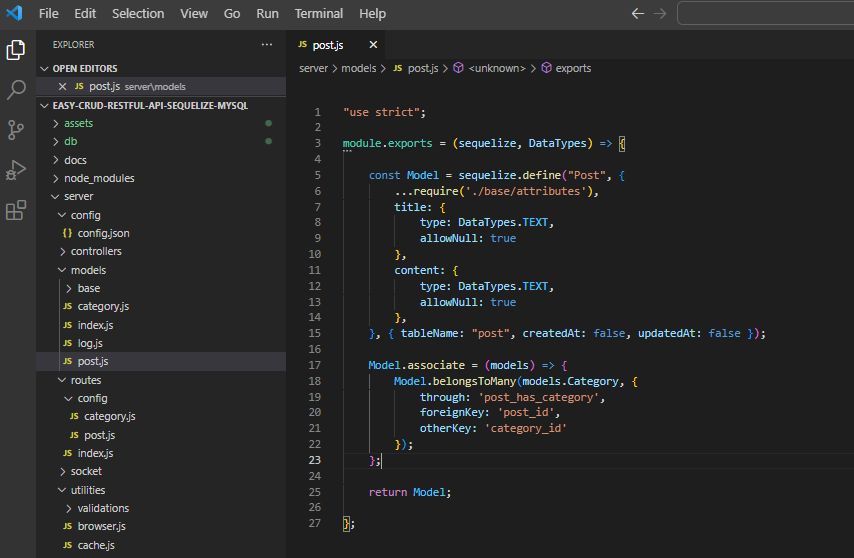The height and width of the screenshot is (558, 854).
Task: Open the Terminal menu
Action: [318, 13]
